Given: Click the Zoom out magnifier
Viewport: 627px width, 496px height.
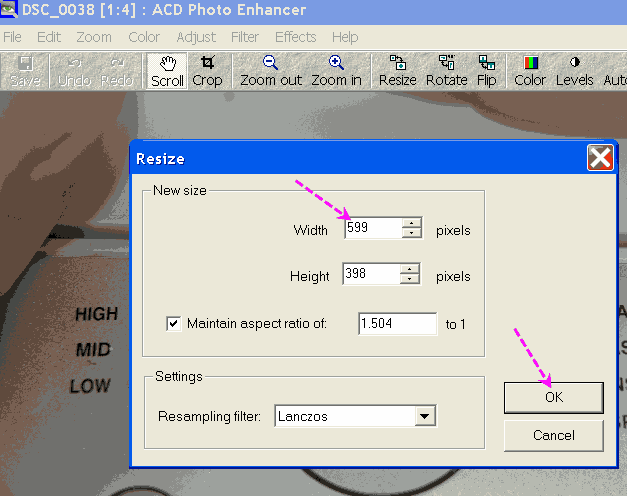Looking at the screenshot, I should coord(271,71).
